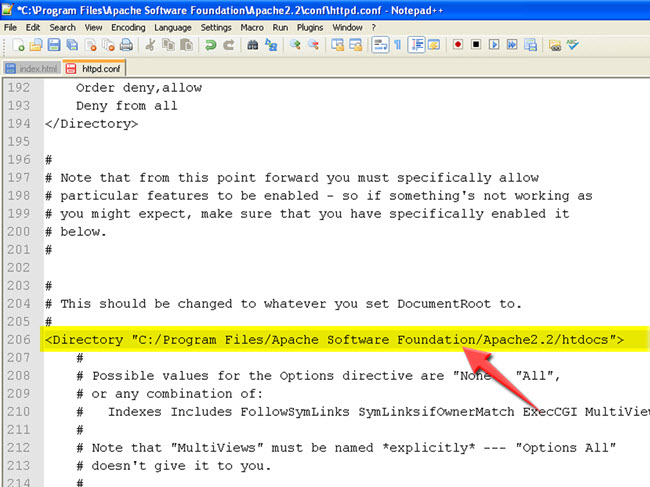Click the 'Deny from all' line

(126, 106)
